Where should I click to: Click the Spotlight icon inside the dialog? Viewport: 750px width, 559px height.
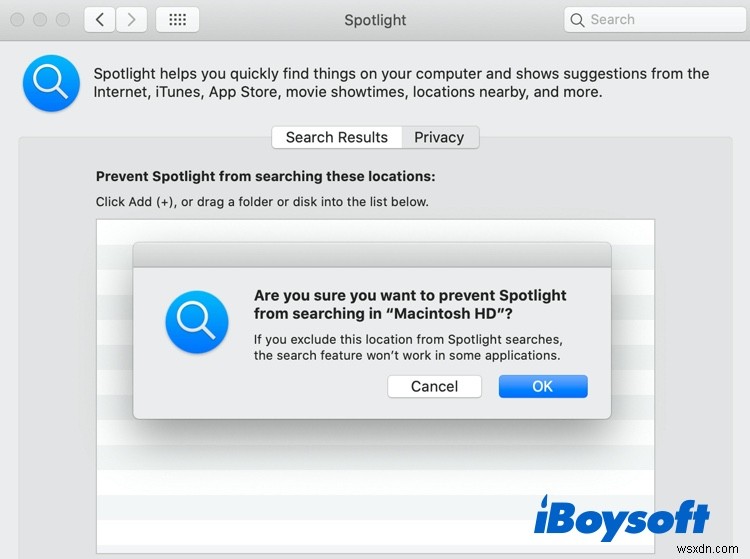point(197,322)
